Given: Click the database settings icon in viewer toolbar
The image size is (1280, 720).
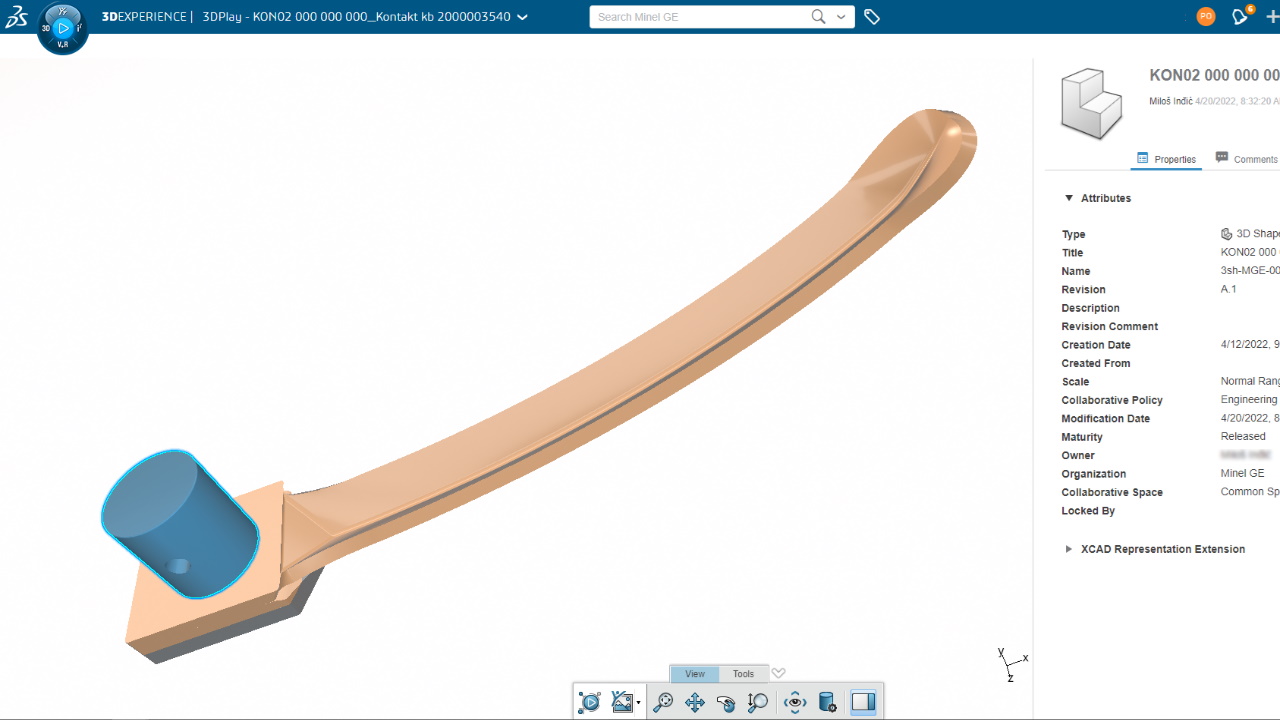Looking at the screenshot, I should (827, 702).
